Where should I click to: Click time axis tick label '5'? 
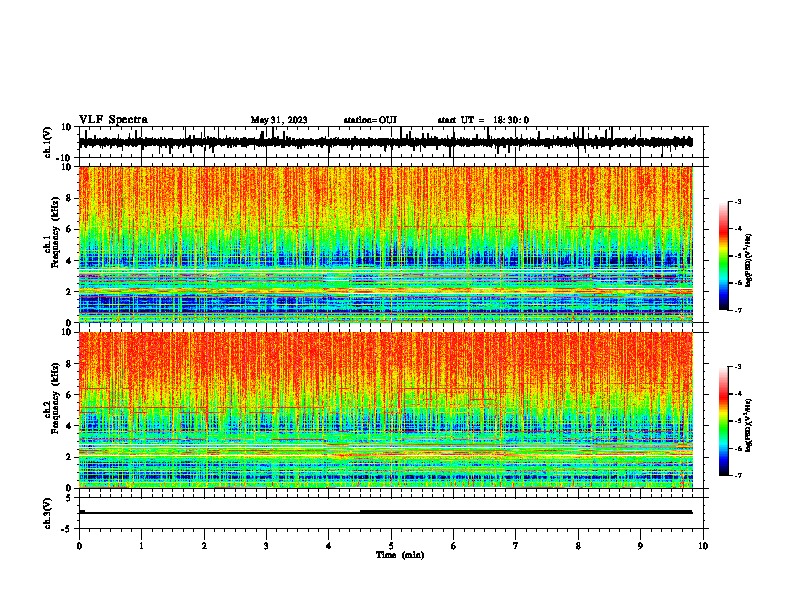click(391, 546)
